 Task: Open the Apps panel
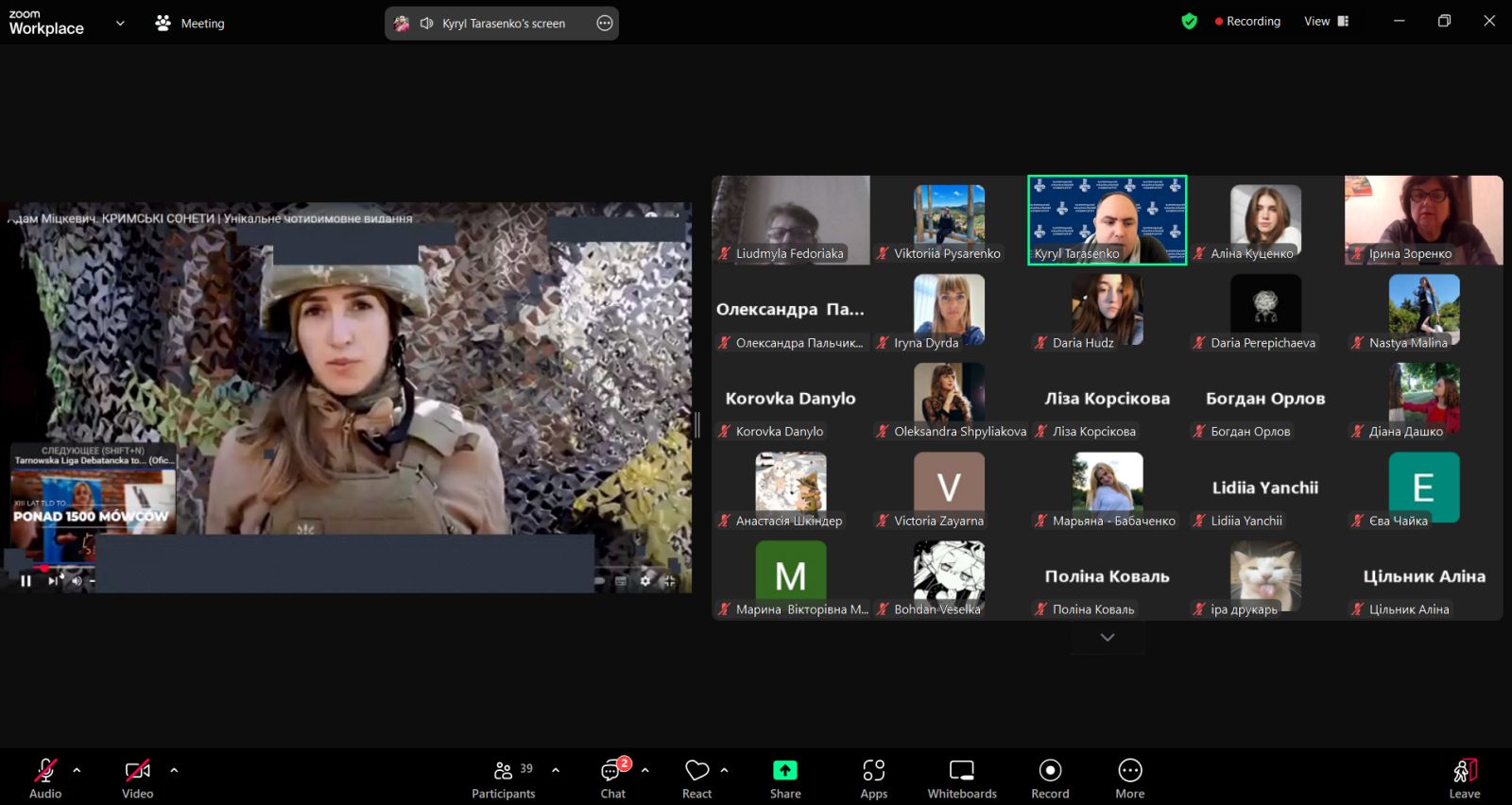873,779
